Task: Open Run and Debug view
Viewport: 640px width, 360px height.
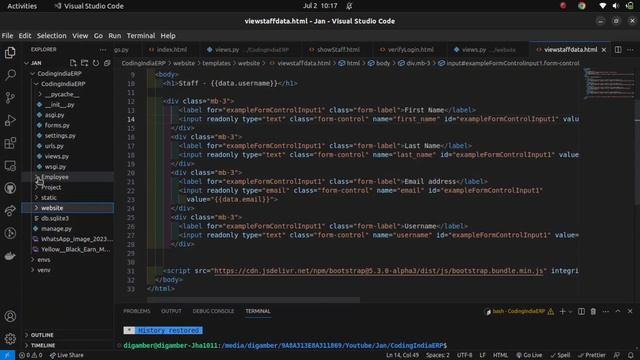Action: pos(10,120)
